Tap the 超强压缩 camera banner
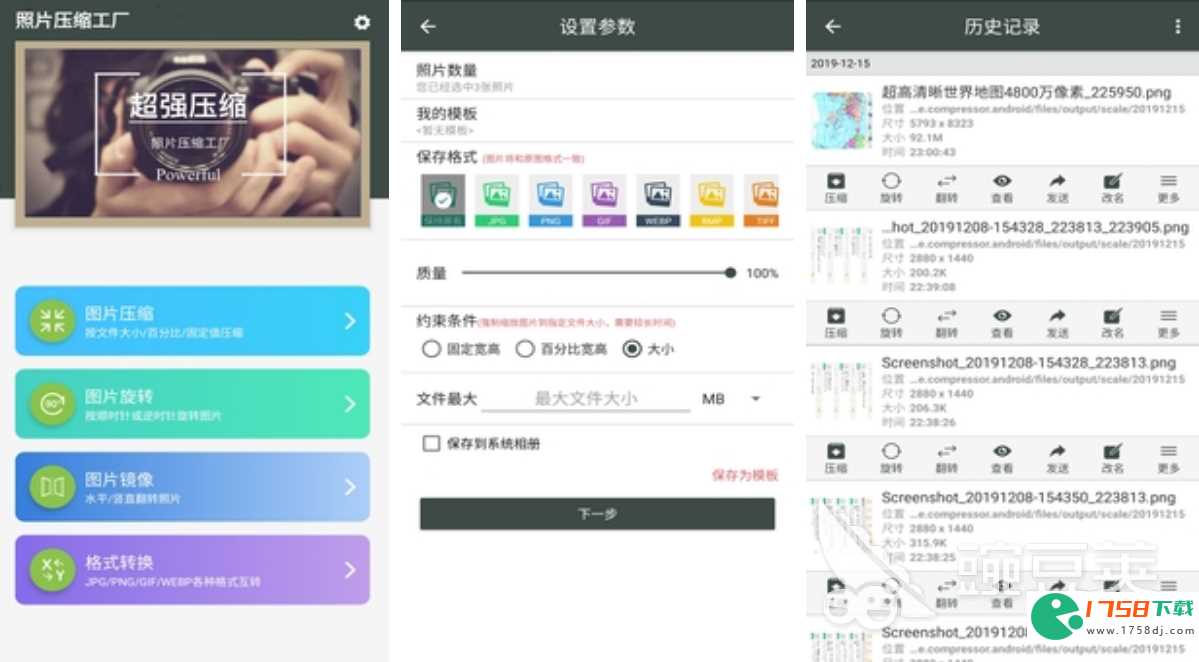 (x=193, y=134)
